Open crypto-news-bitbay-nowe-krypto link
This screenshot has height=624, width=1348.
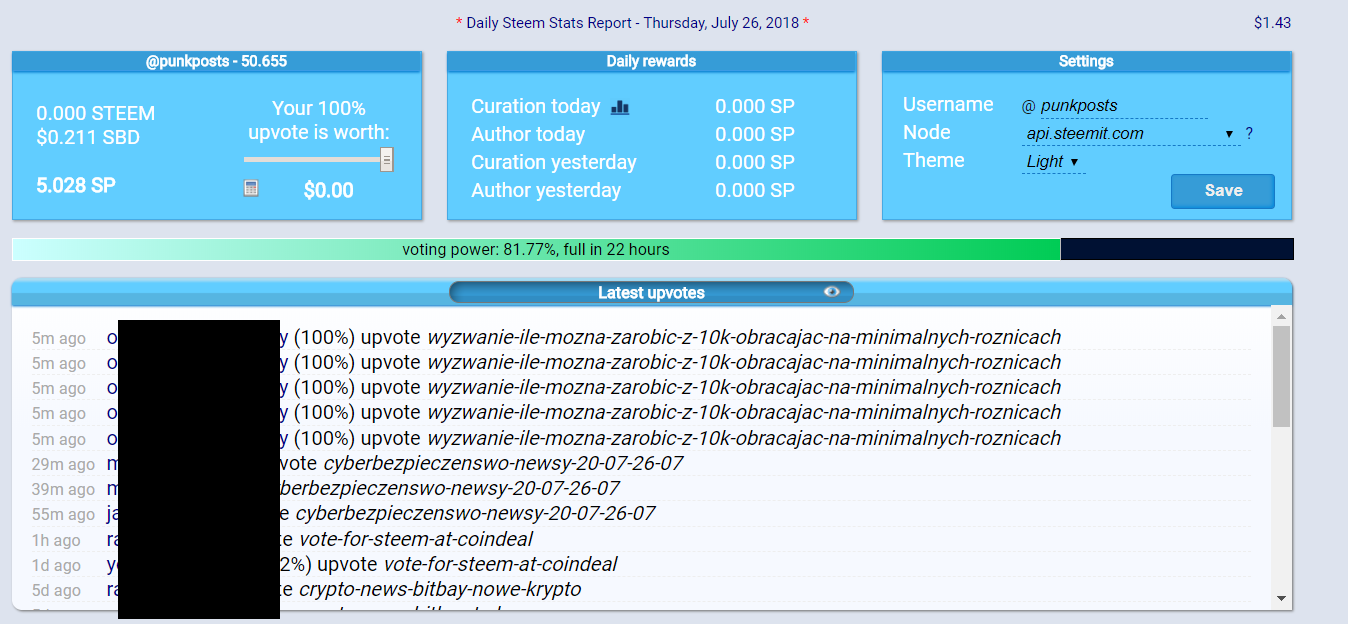(x=440, y=589)
